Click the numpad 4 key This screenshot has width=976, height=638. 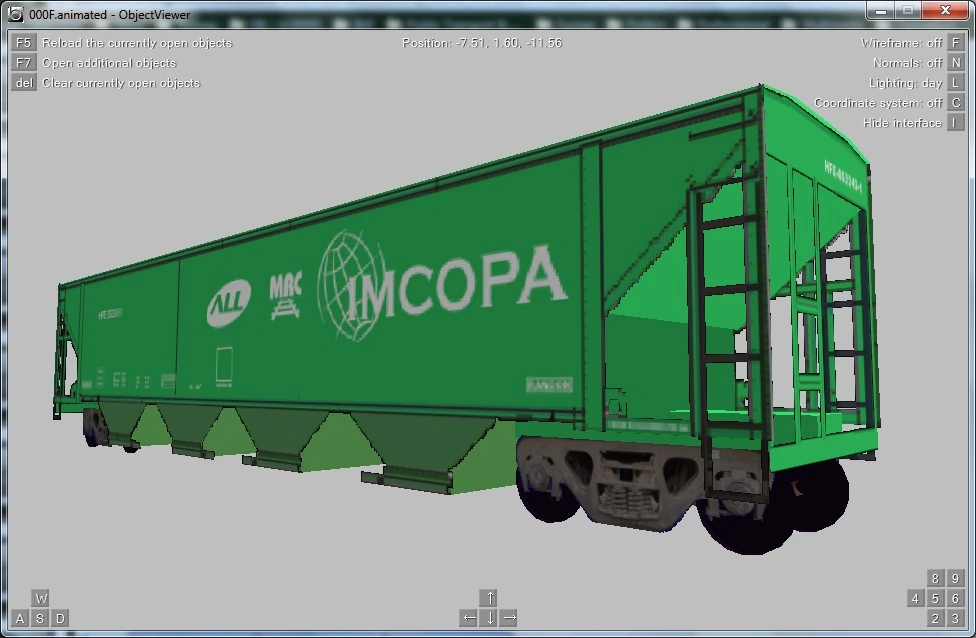click(915, 598)
